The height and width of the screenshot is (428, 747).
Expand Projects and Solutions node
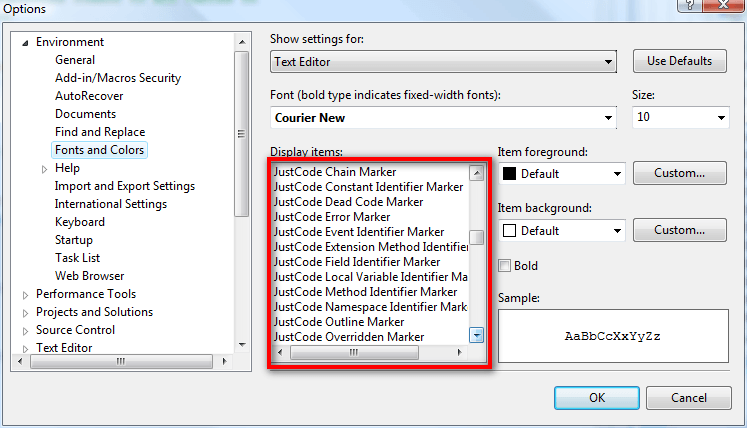25,313
